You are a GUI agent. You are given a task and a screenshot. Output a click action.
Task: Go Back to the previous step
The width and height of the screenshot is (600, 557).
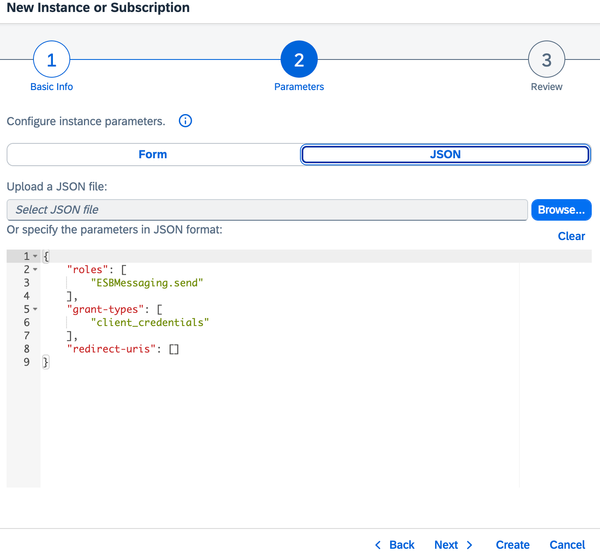395,544
